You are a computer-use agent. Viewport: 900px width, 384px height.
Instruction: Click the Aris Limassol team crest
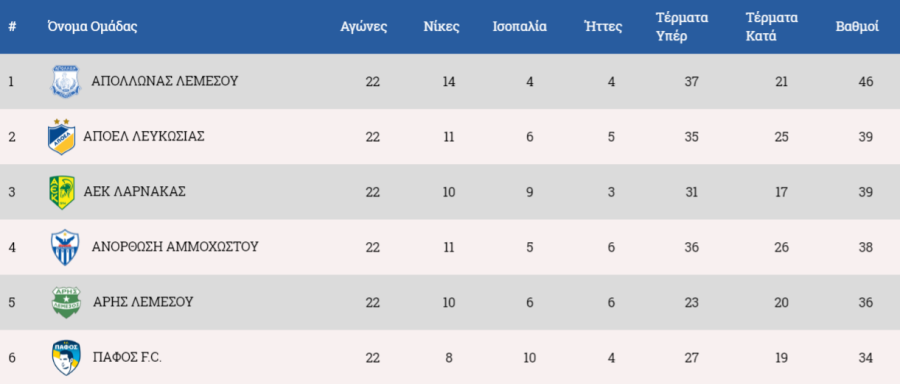click(66, 302)
